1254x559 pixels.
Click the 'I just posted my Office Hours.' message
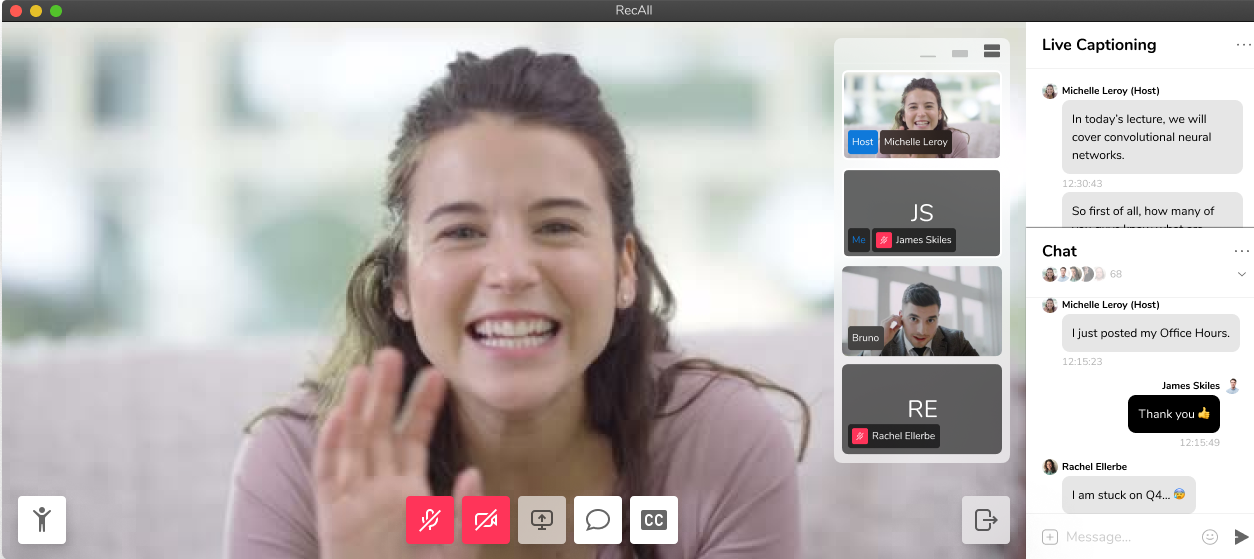(1151, 333)
